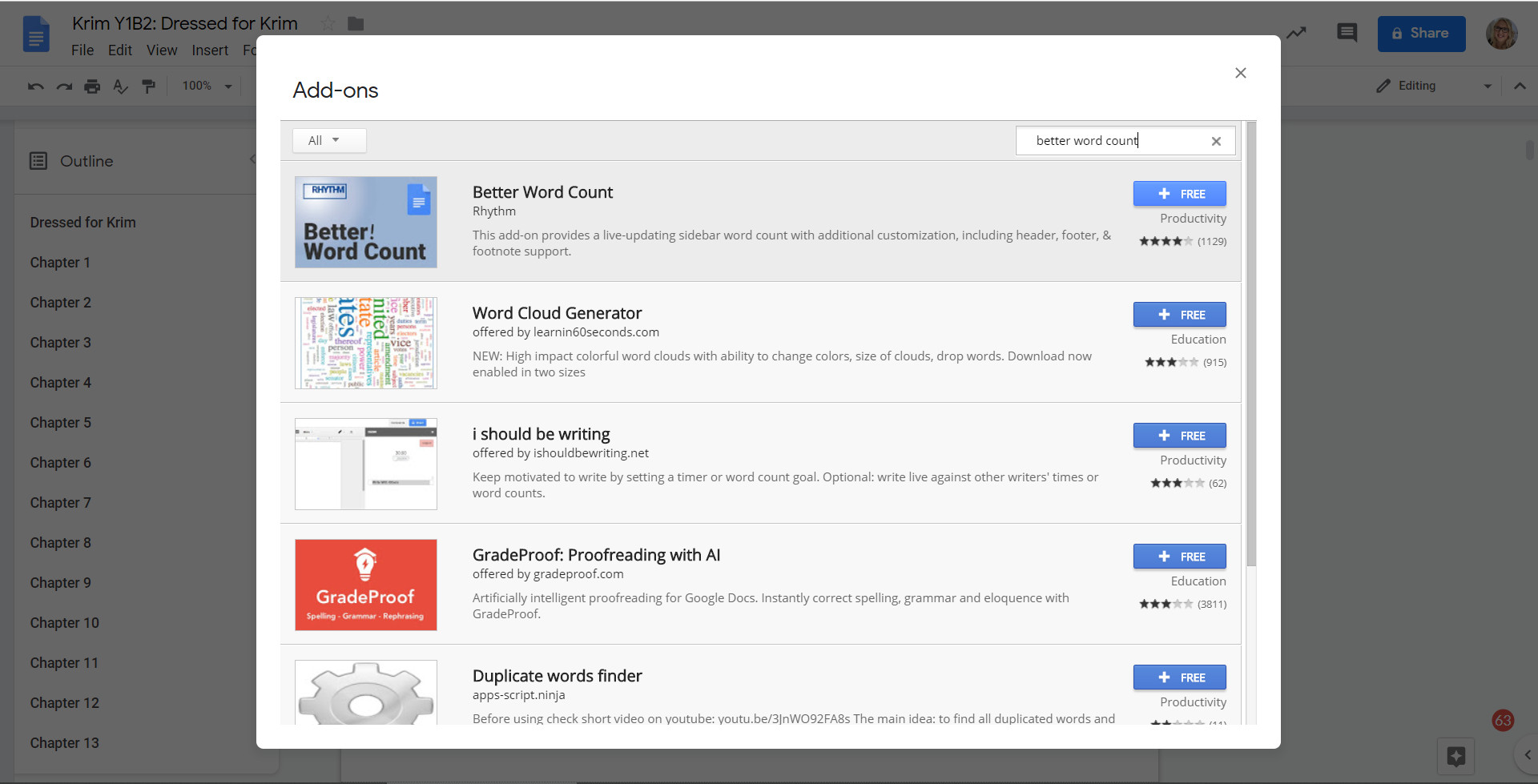This screenshot has width=1538, height=784.
Task: Open the Insert menu
Action: coord(210,50)
